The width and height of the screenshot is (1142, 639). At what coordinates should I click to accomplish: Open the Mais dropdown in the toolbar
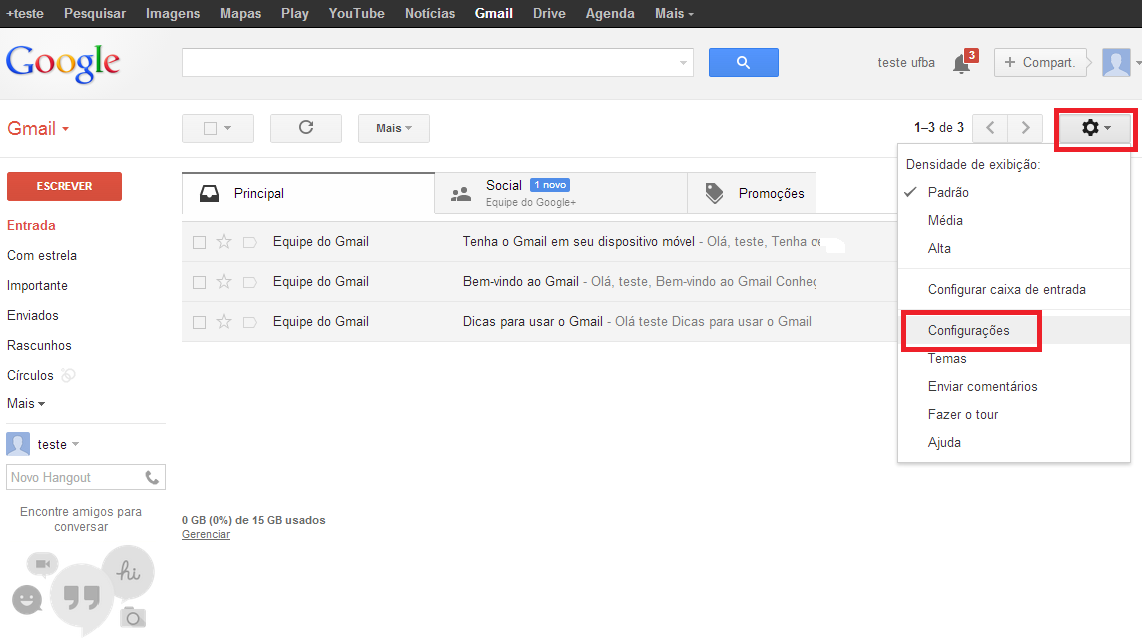coord(393,128)
